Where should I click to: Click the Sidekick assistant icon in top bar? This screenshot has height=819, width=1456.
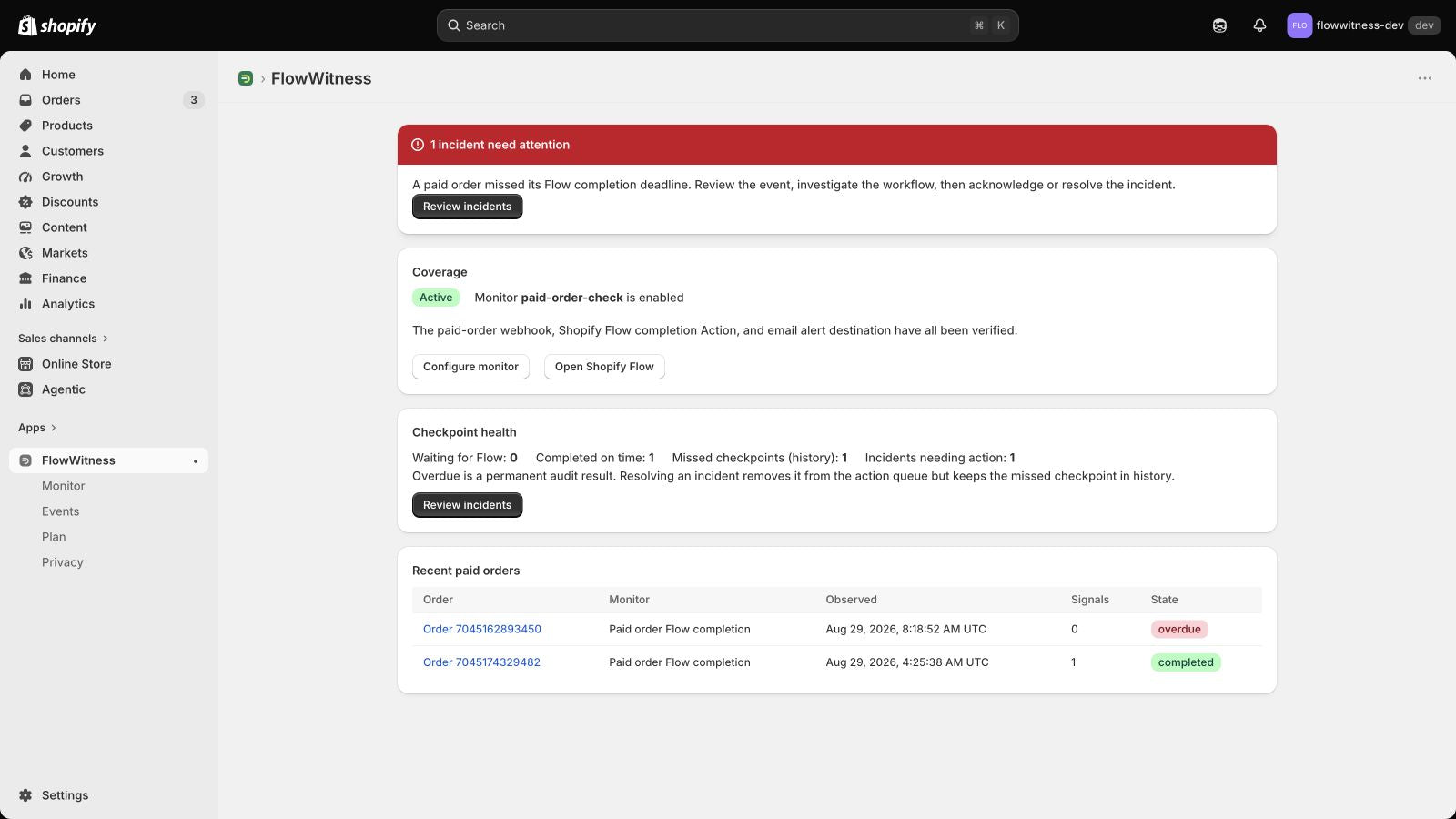1219,25
